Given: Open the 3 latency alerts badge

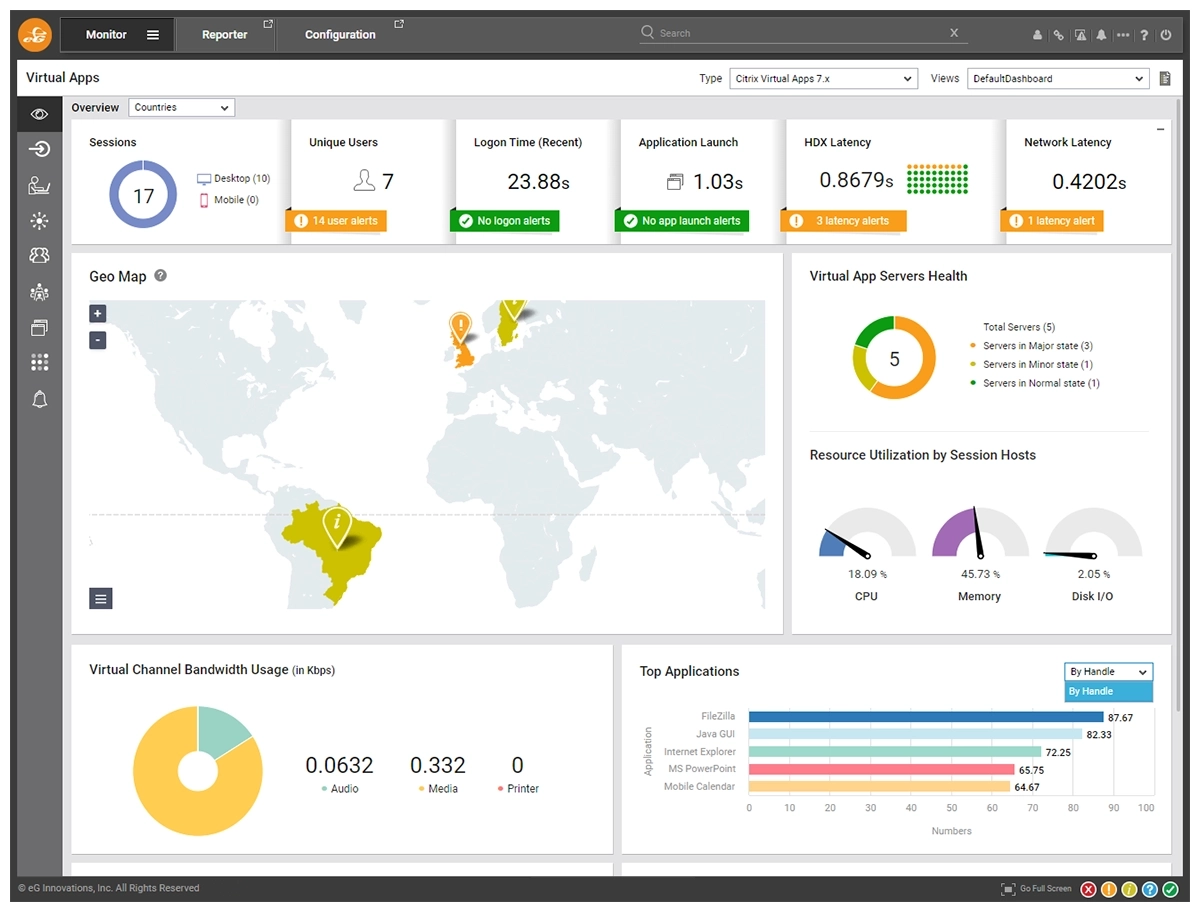Looking at the screenshot, I should (844, 221).
